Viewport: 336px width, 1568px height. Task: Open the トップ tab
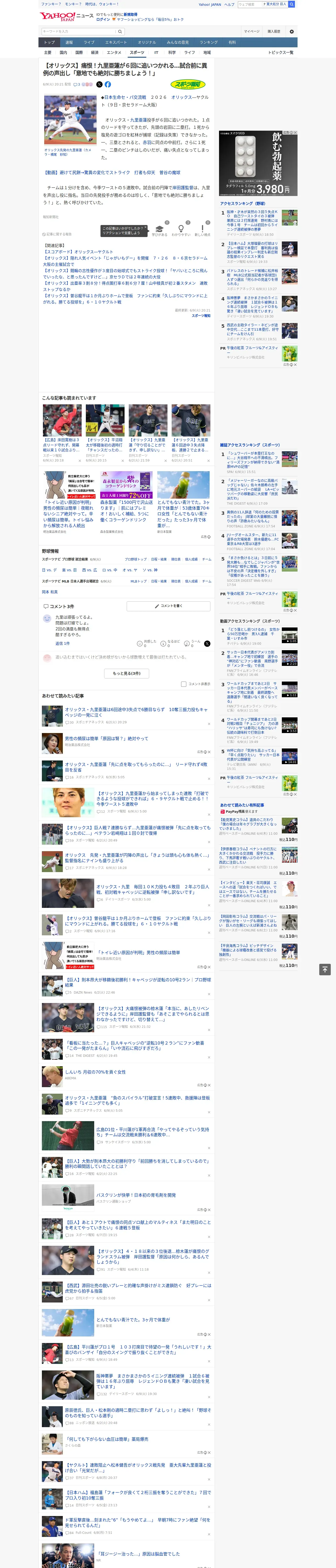49,43
